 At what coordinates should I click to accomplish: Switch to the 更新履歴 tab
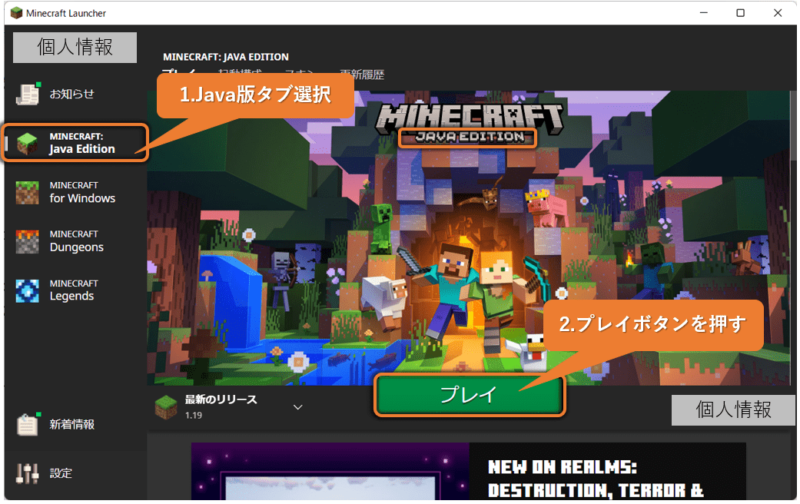(363, 75)
